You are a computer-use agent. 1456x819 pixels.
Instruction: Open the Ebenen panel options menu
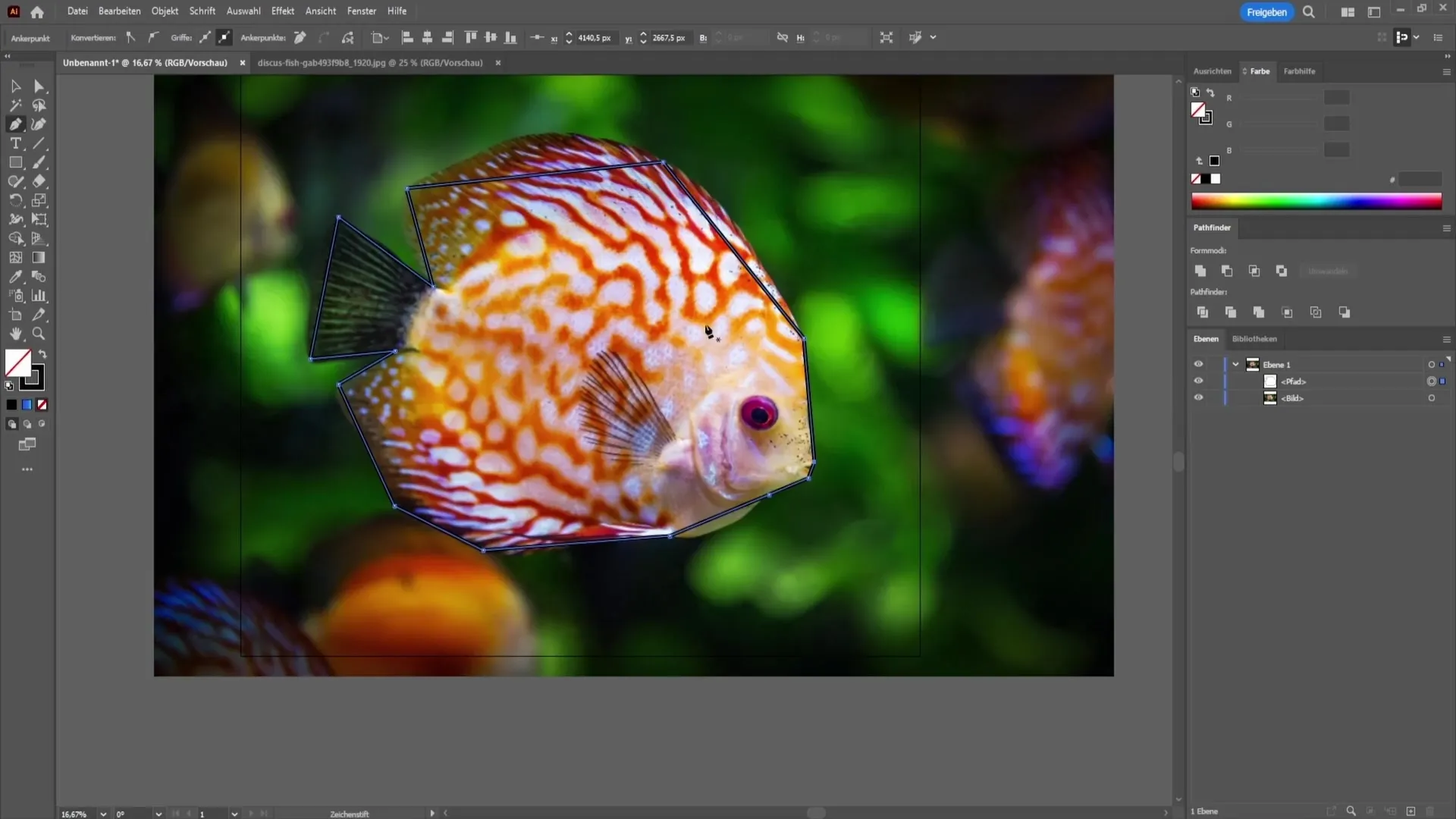(1446, 340)
